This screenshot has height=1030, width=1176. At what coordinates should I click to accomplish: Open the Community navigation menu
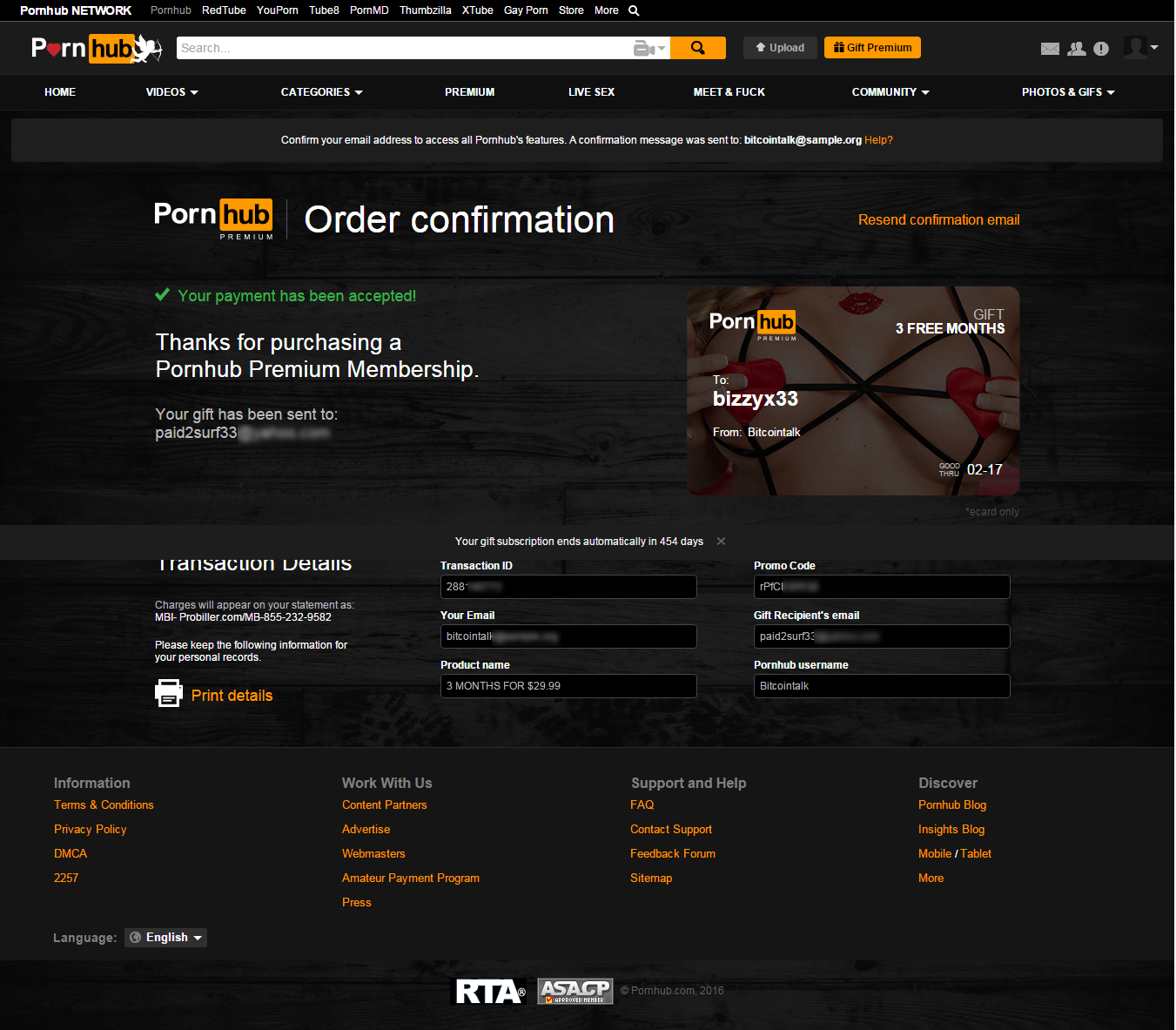click(890, 92)
